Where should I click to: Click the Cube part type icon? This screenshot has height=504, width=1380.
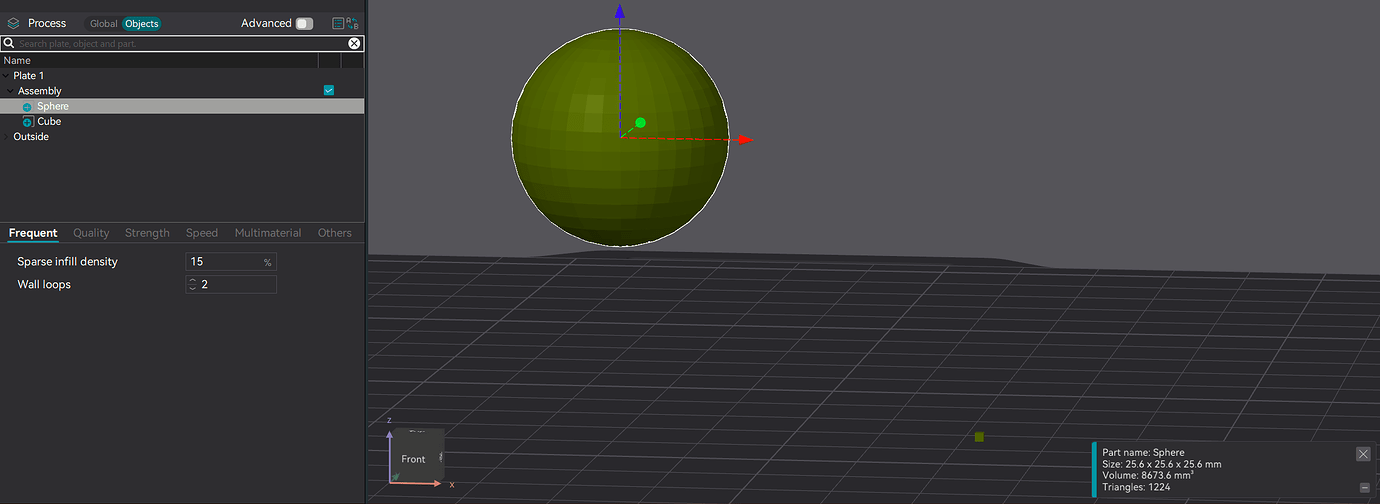tap(27, 121)
